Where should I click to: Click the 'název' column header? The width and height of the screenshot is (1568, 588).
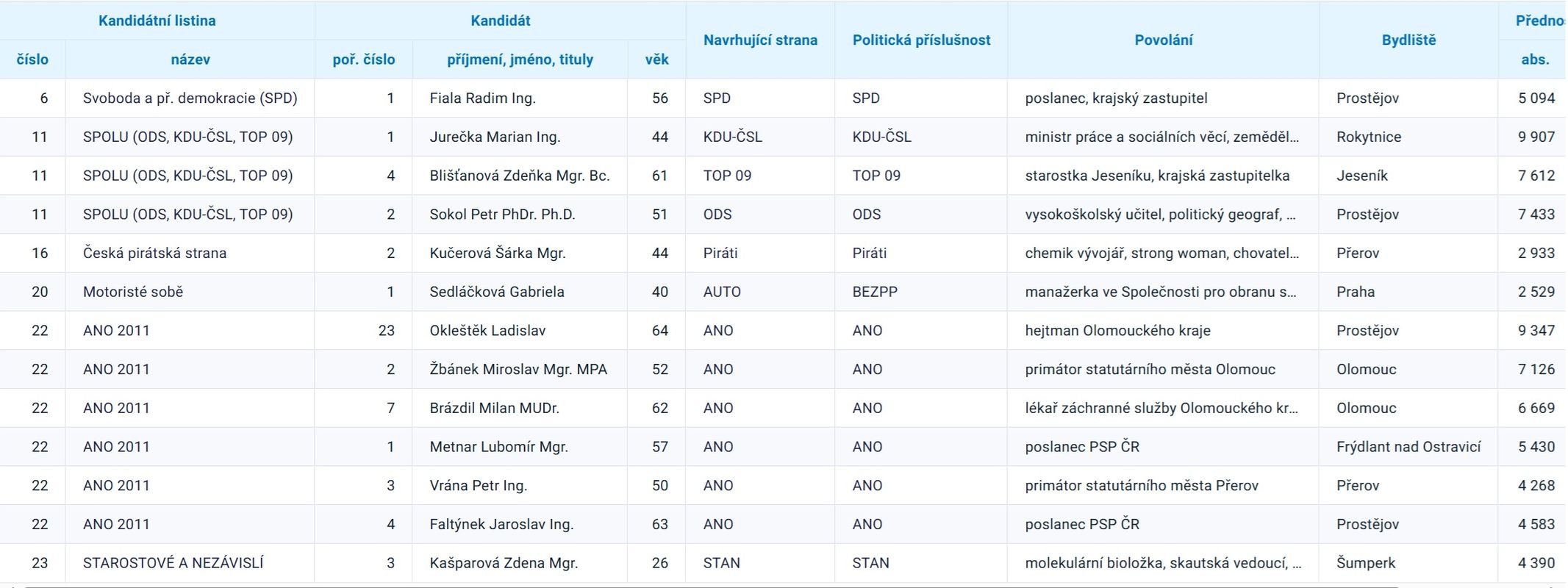point(190,60)
